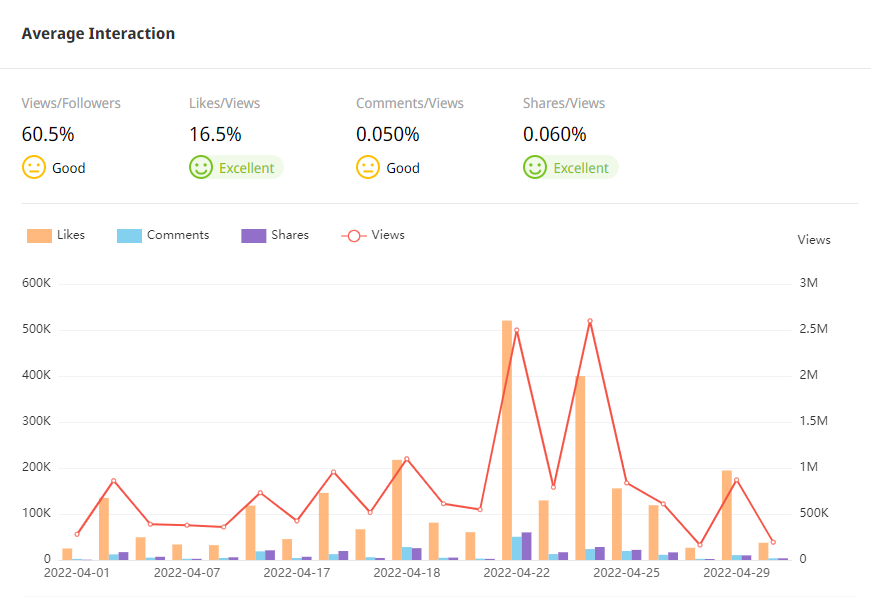Click the neutral face icon under Views/Followers
This screenshot has height=597, width=871.
click(x=34, y=167)
